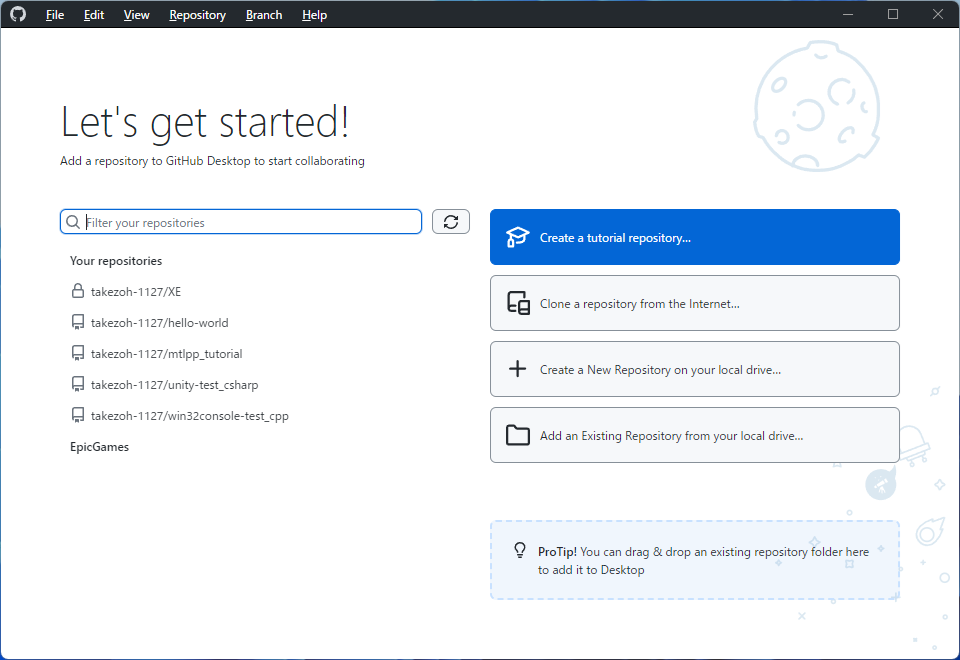Open the Help menu
Image resolution: width=960 pixels, height=660 pixels.
click(314, 14)
